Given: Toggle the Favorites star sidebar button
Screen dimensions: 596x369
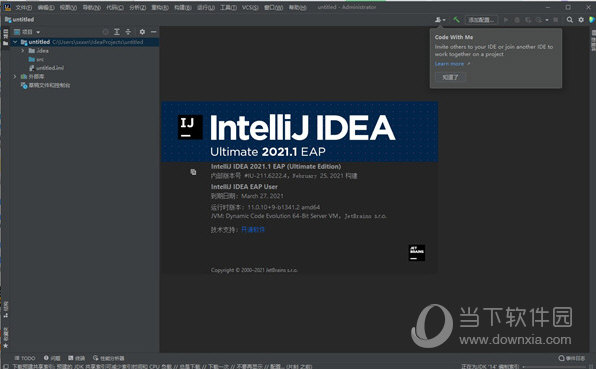Looking at the screenshot, I should click(6, 346).
